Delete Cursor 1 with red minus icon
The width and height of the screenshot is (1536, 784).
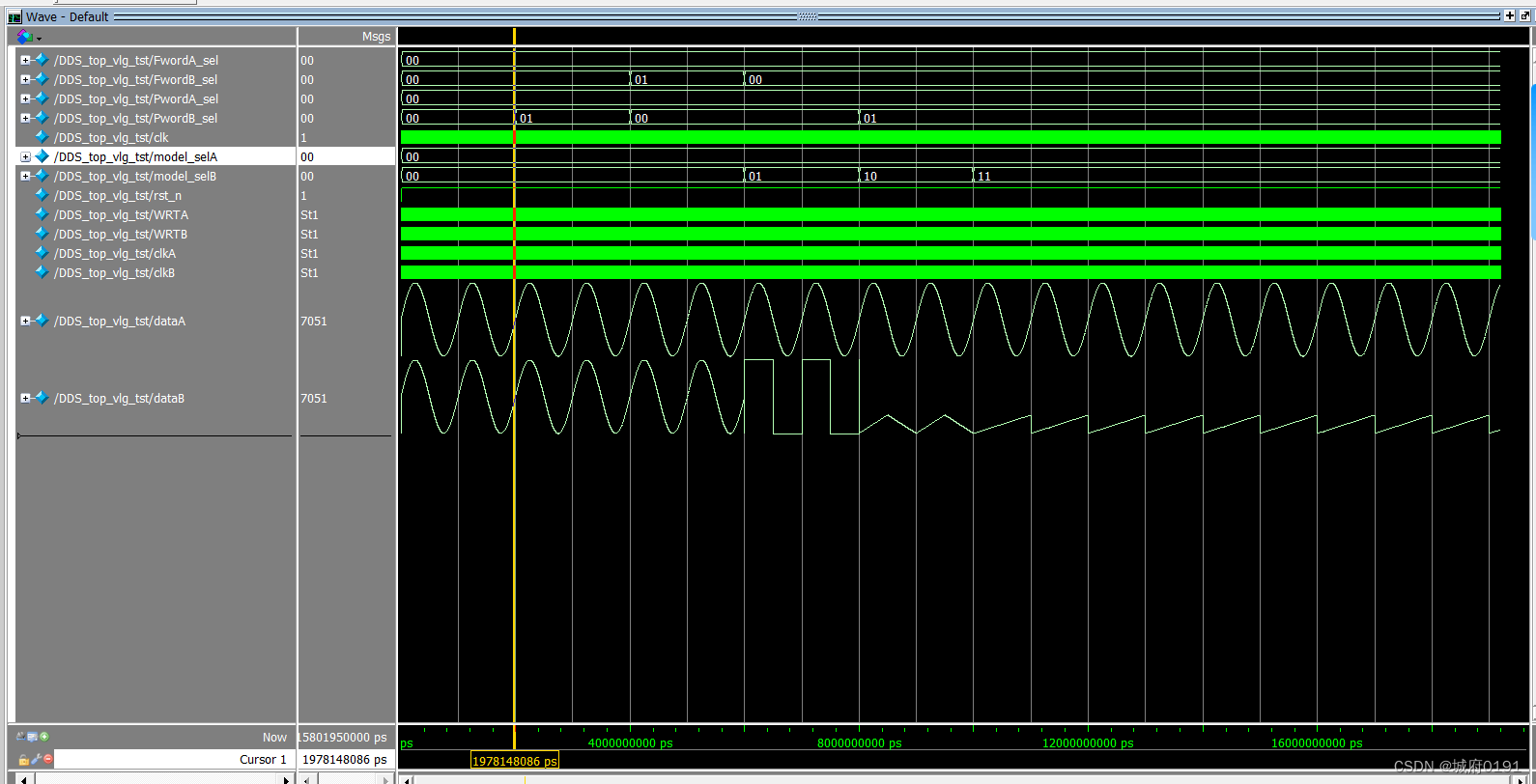(48, 760)
